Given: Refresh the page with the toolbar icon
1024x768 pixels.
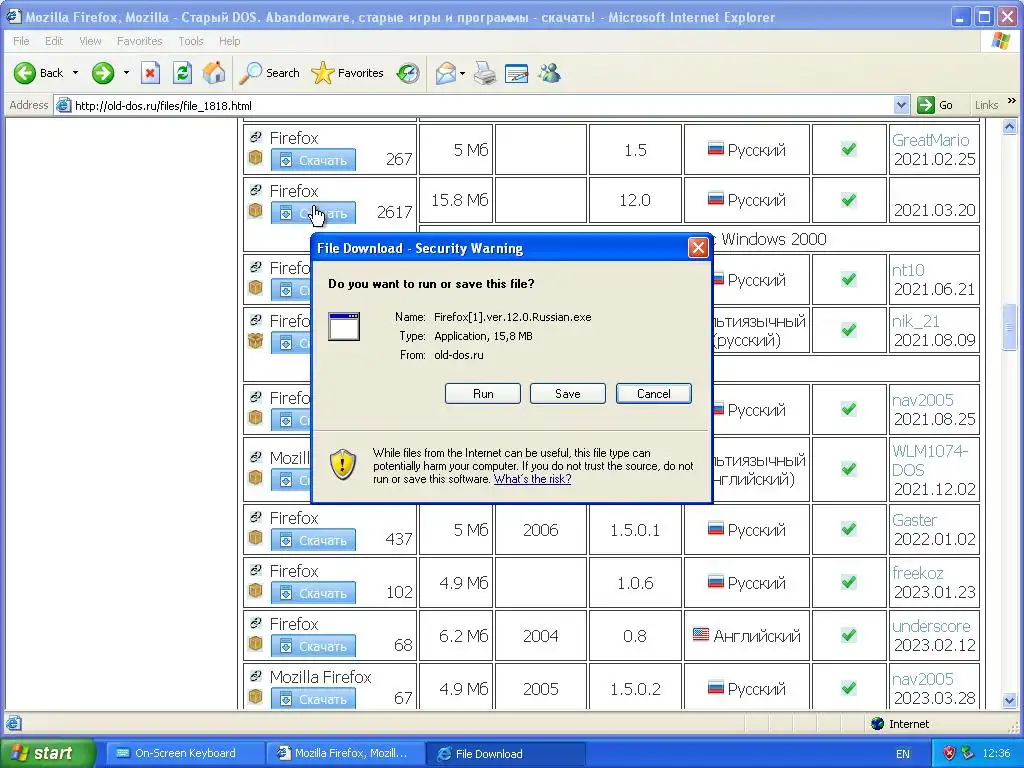Looking at the screenshot, I should point(182,73).
